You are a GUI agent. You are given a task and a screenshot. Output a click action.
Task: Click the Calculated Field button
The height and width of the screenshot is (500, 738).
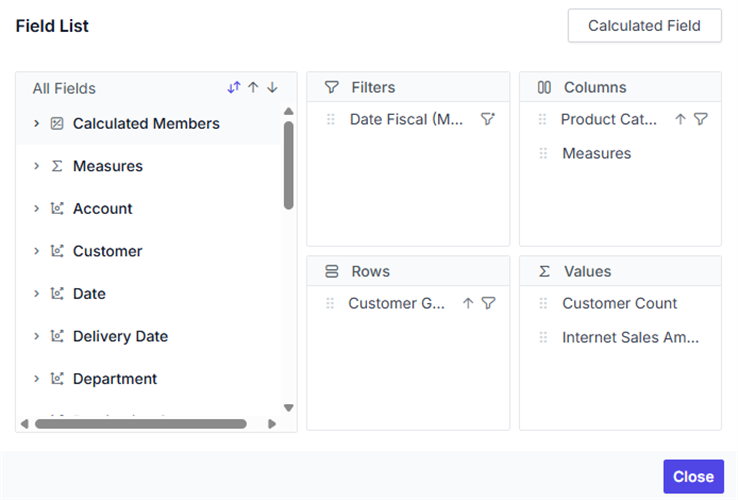click(644, 25)
